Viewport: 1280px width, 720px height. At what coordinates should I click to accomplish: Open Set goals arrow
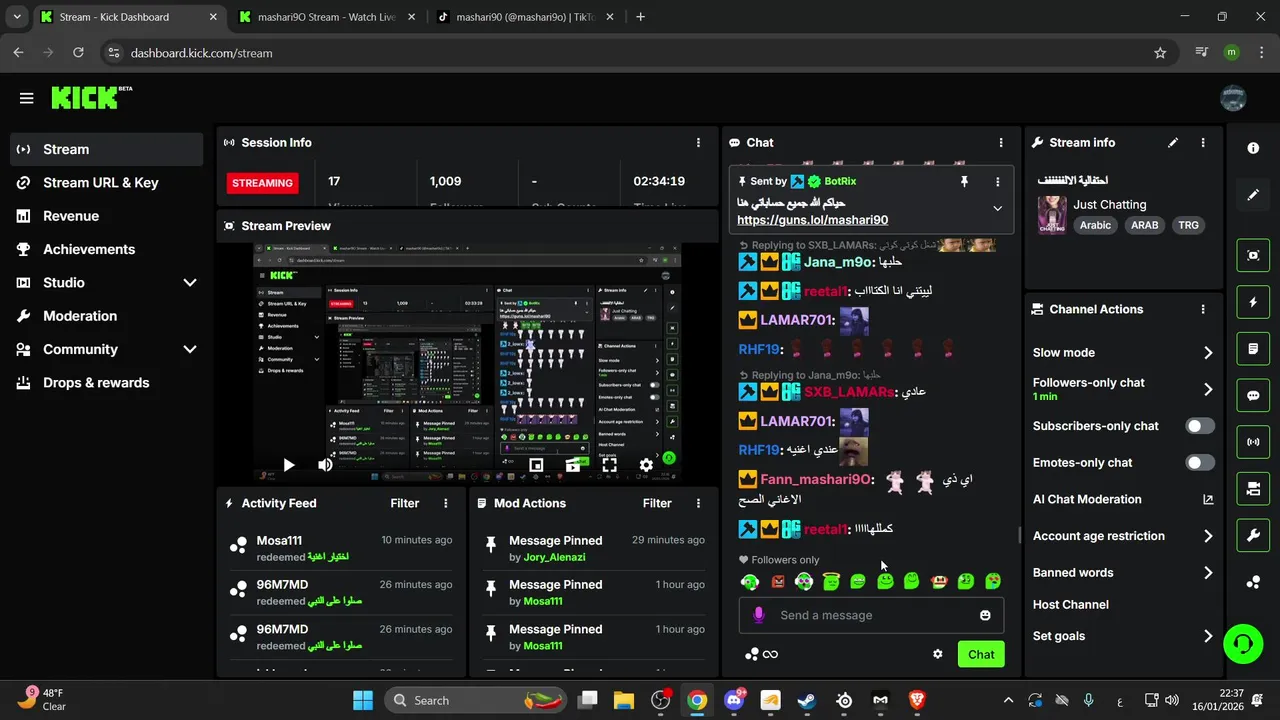pyautogui.click(x=1207, y=637)
